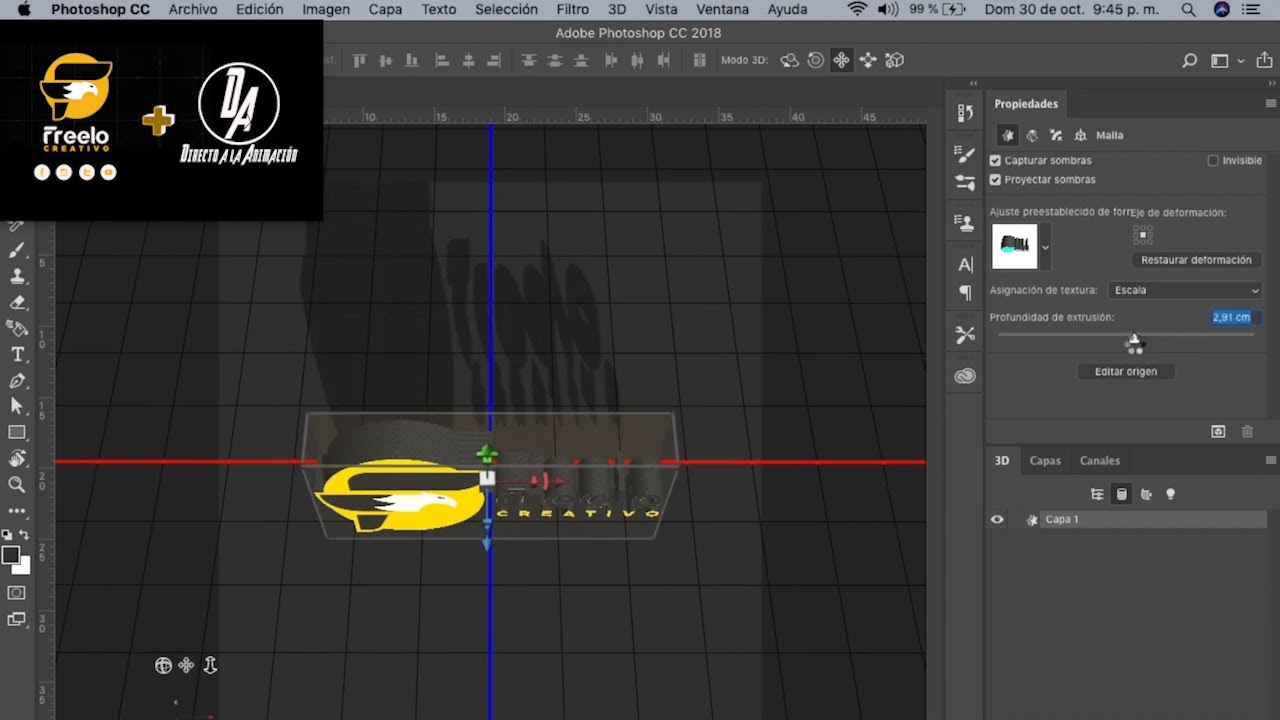1280x720 pixels.
Task: Click the shape preset thumbnail
Action: 1014,246
